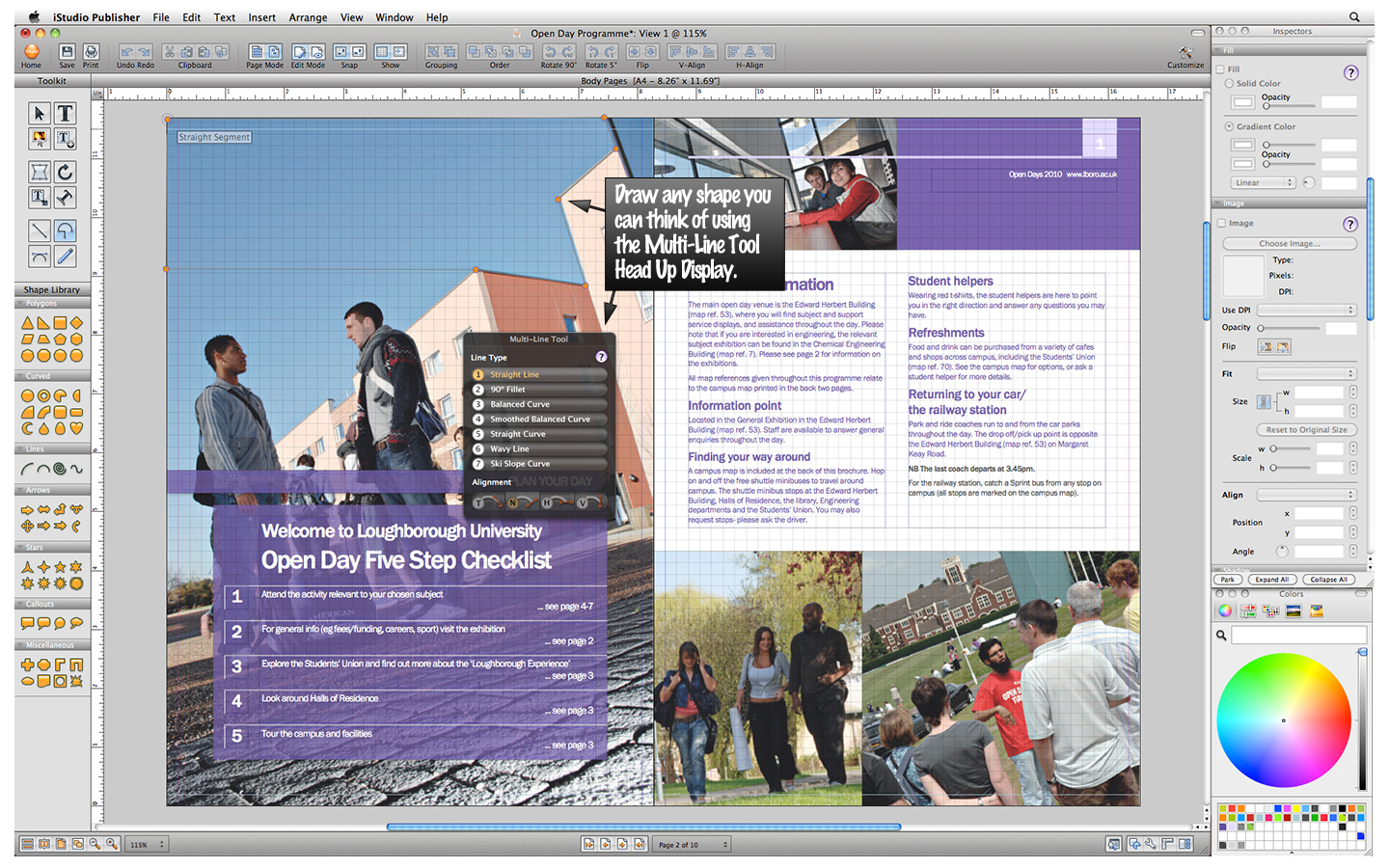This screenshot has height=868, width=1389.
Task: Pick the first right arrow shape in Arrows
Action: pyautogui.click(x=27, y=509)
